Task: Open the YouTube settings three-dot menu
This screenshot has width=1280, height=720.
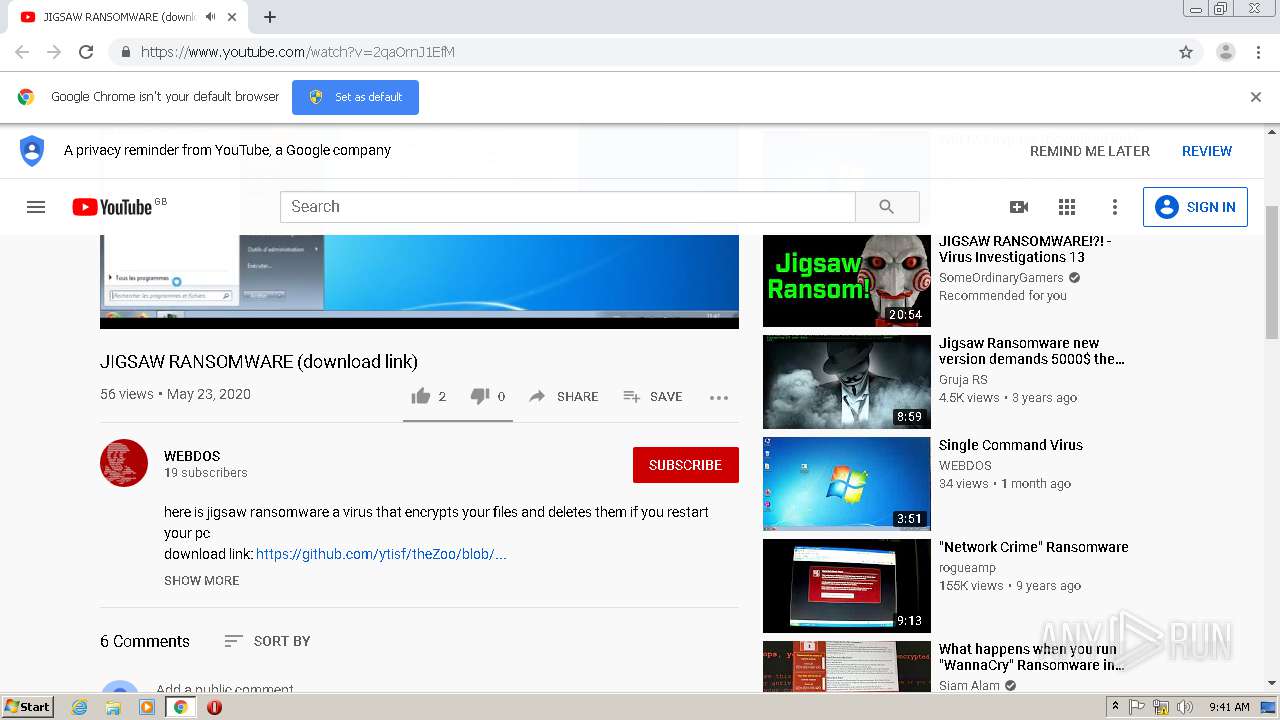Action: click(1115, 207)
